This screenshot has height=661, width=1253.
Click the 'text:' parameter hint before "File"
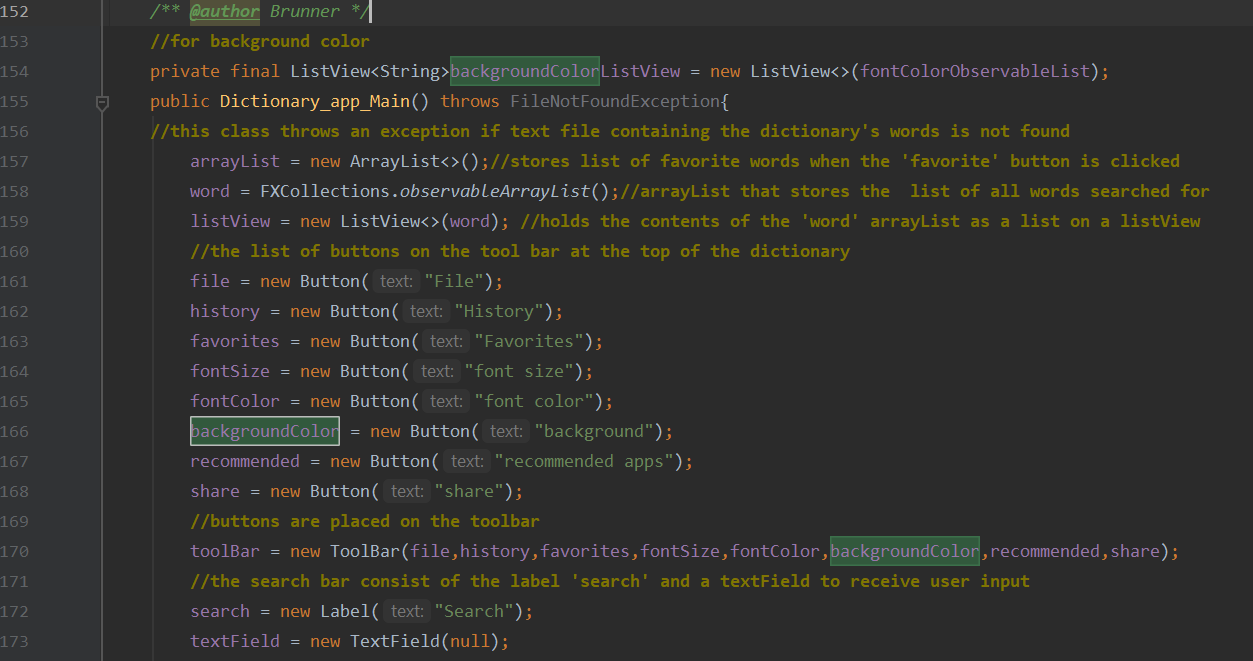[396, 281]
